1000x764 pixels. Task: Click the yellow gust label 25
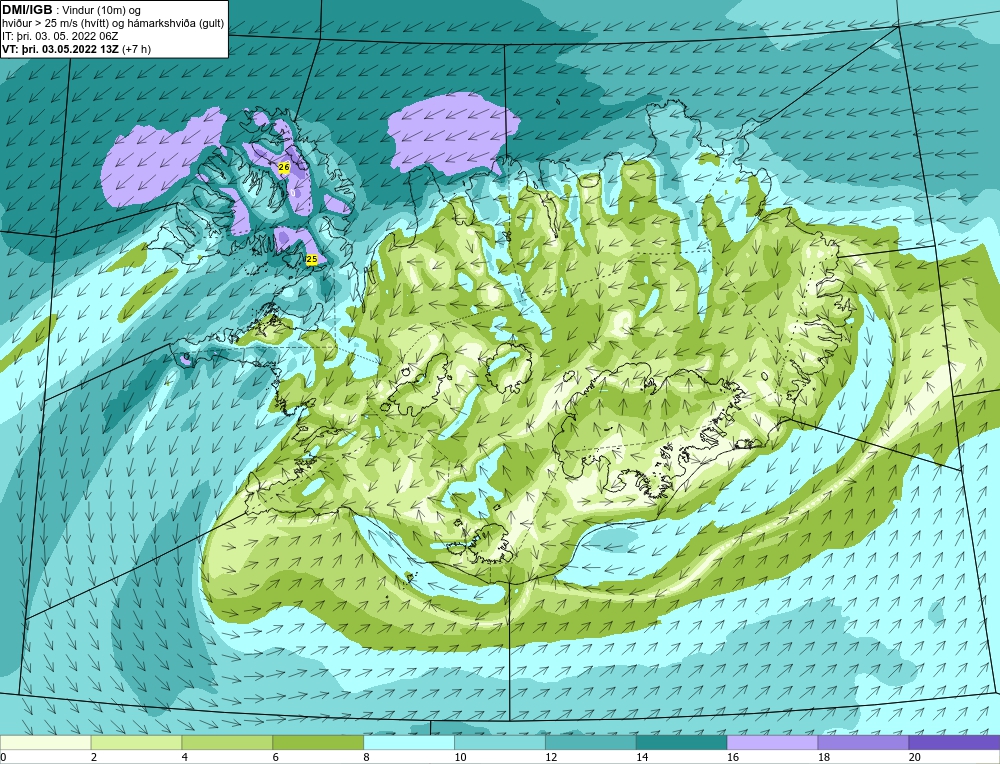pos(312,259)
